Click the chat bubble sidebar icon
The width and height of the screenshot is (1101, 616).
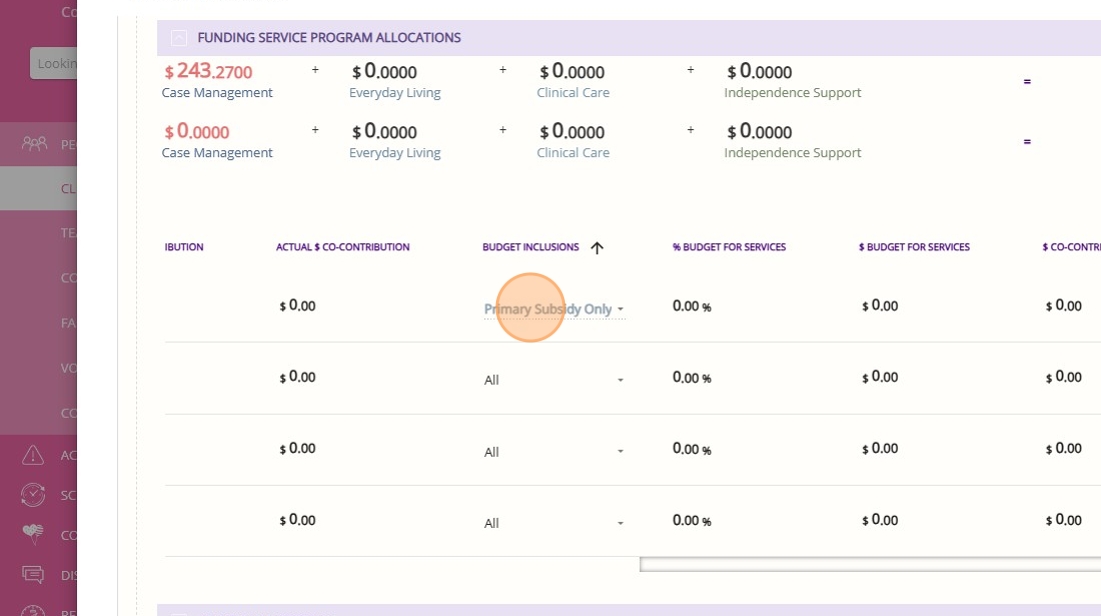point(33,575)
